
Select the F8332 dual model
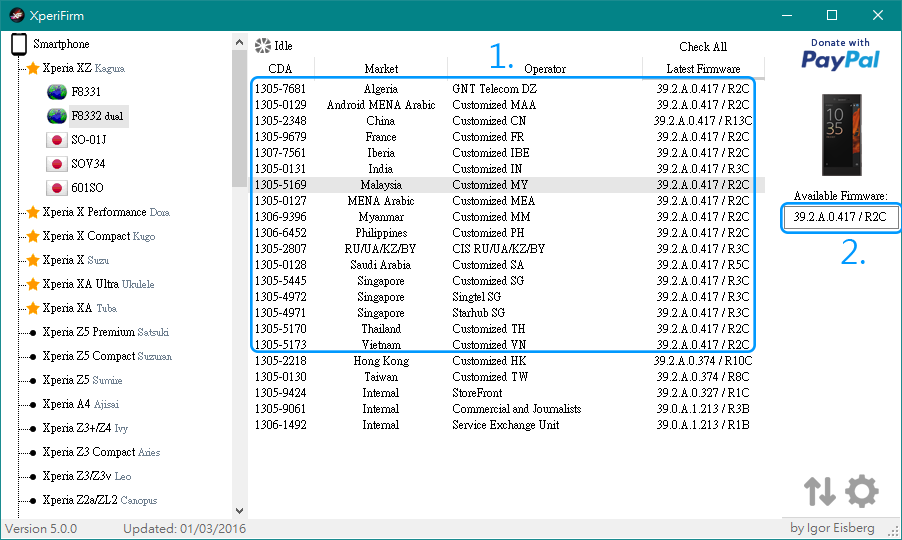point(97,116)
